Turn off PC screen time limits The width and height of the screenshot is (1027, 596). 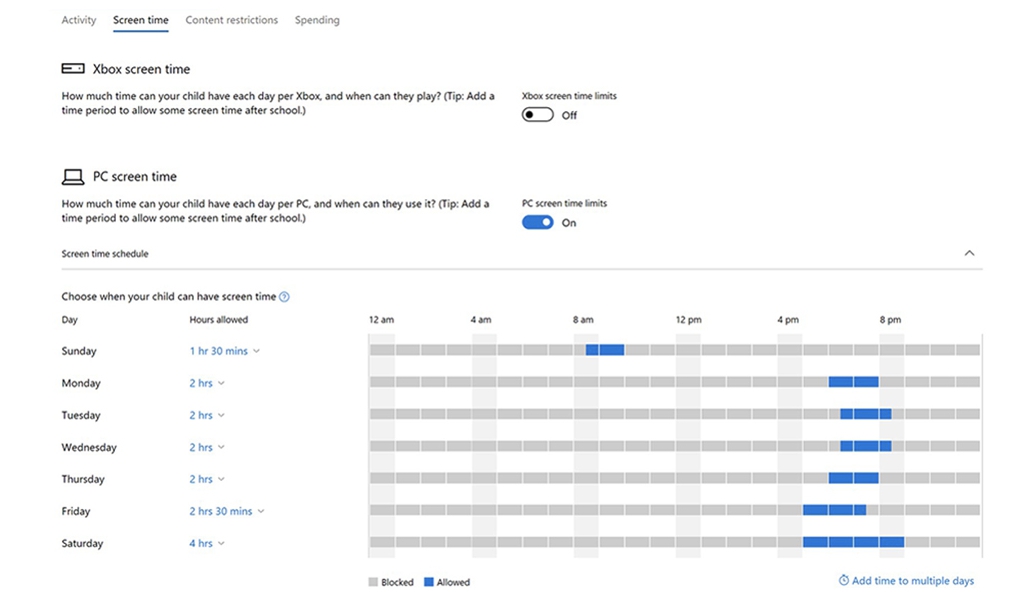point(538,222)
